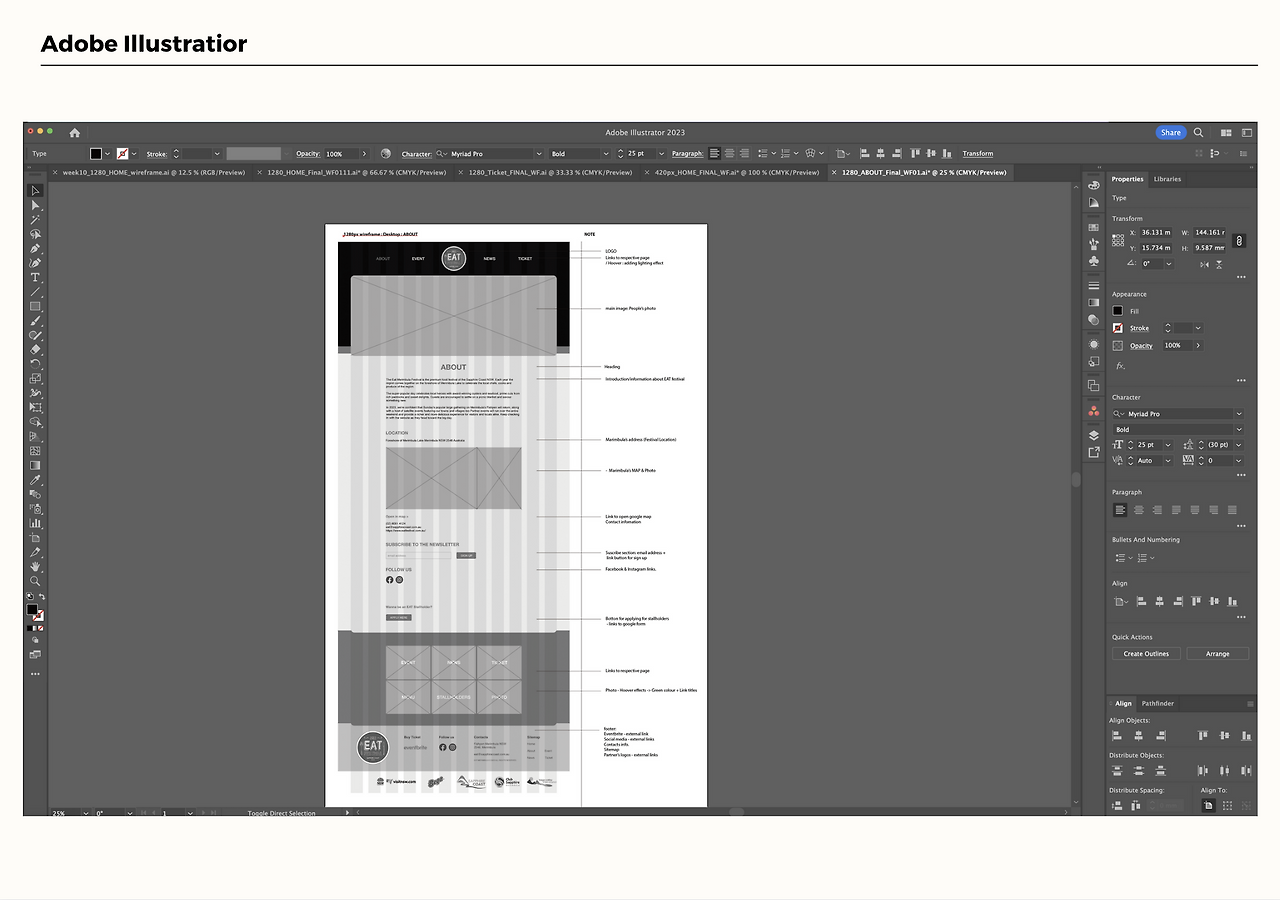Open the Bold font style dropdown
This screenshot has height=900, width=1280.
point(1238,428)
